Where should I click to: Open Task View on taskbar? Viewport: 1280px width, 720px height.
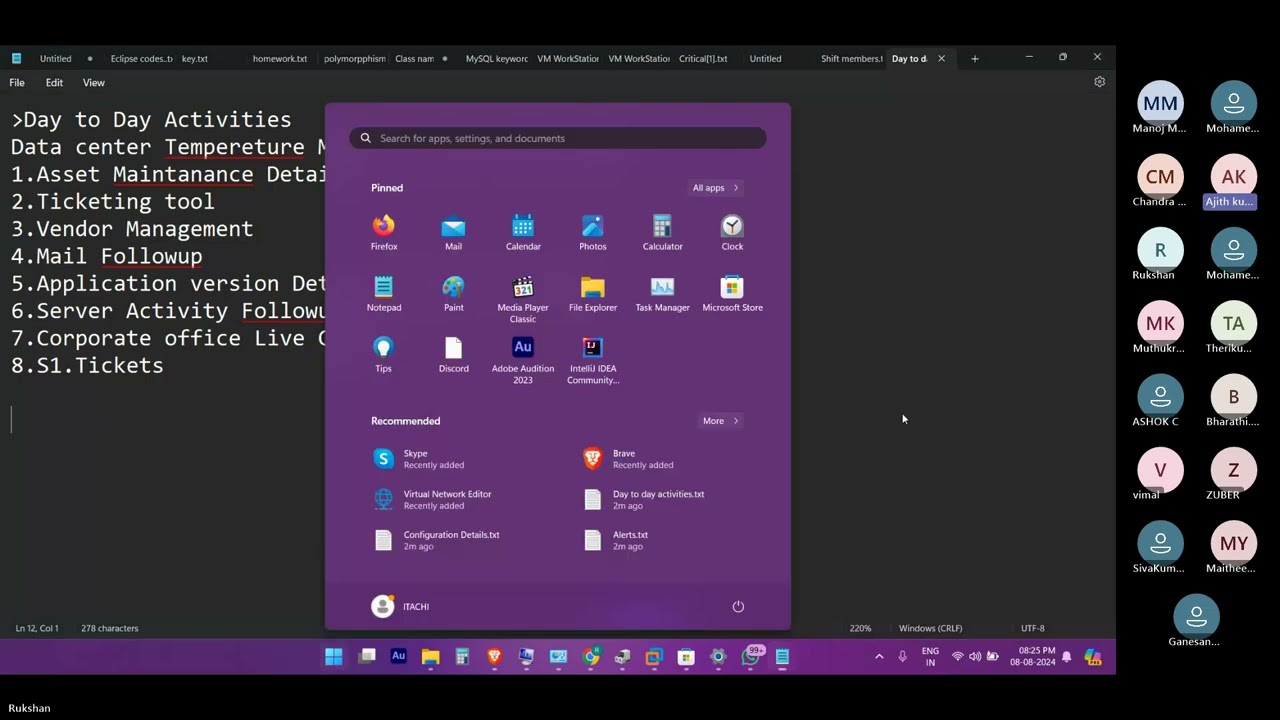pyautogui.click(x=367, y=657)
